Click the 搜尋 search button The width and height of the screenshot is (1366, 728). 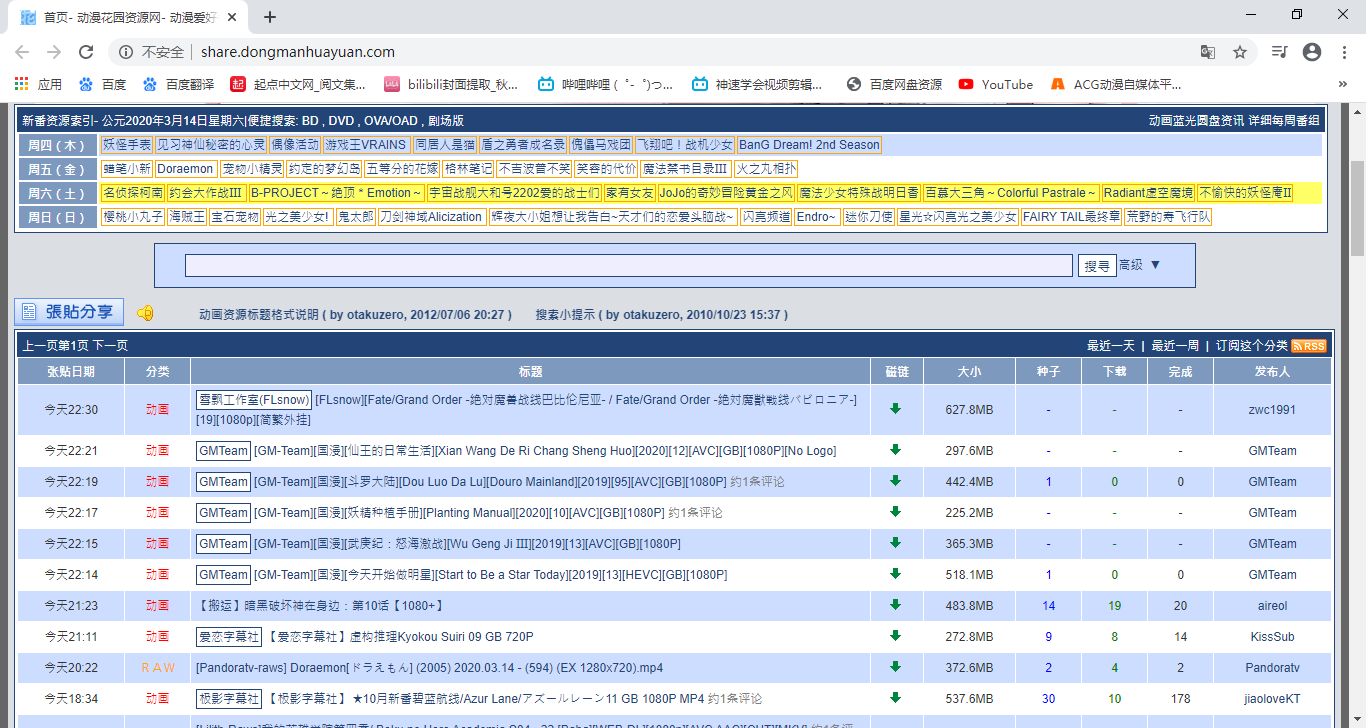[1097, 265]
